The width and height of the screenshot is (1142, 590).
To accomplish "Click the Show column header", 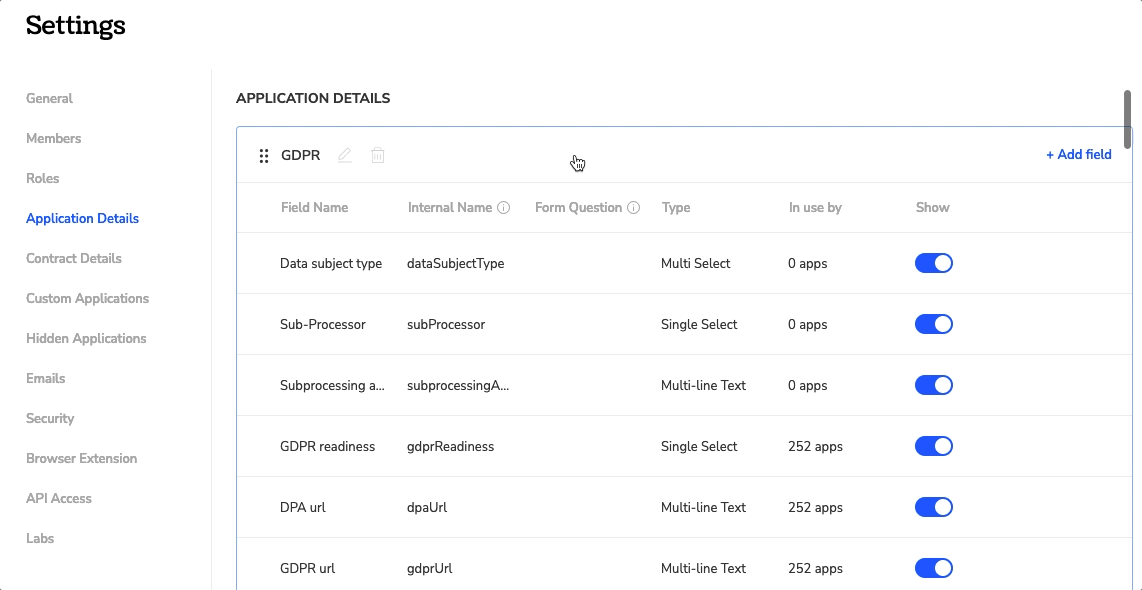I will pyautogui.click(x=932, y=208).
